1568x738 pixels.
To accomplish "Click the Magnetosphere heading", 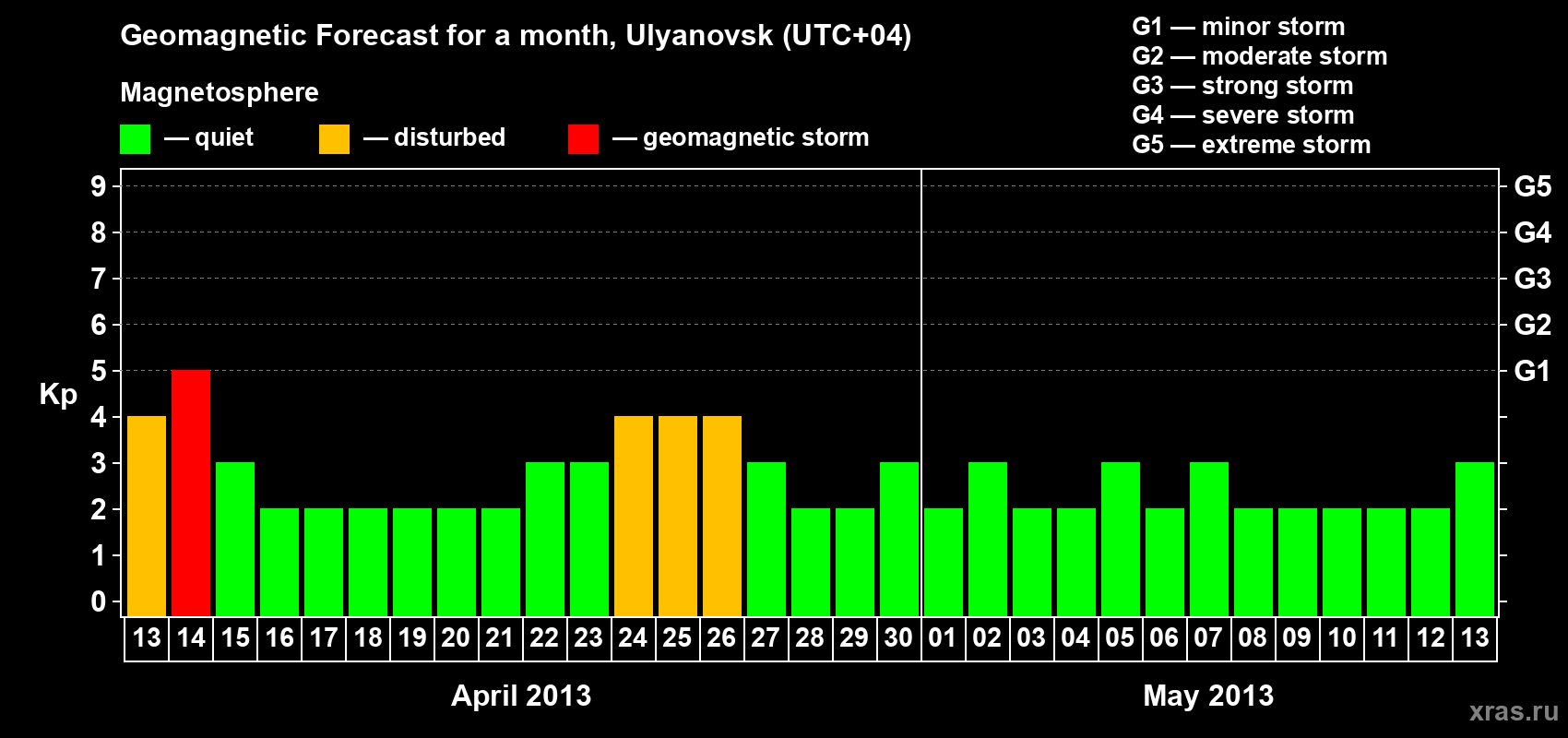I will point(220,92).
